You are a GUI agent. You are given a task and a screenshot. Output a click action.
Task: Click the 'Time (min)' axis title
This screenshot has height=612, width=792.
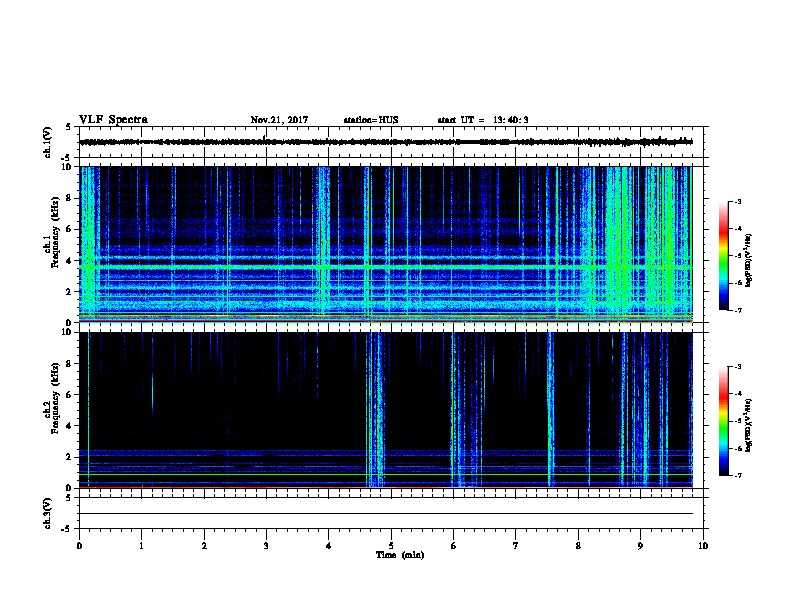point(400,555)
